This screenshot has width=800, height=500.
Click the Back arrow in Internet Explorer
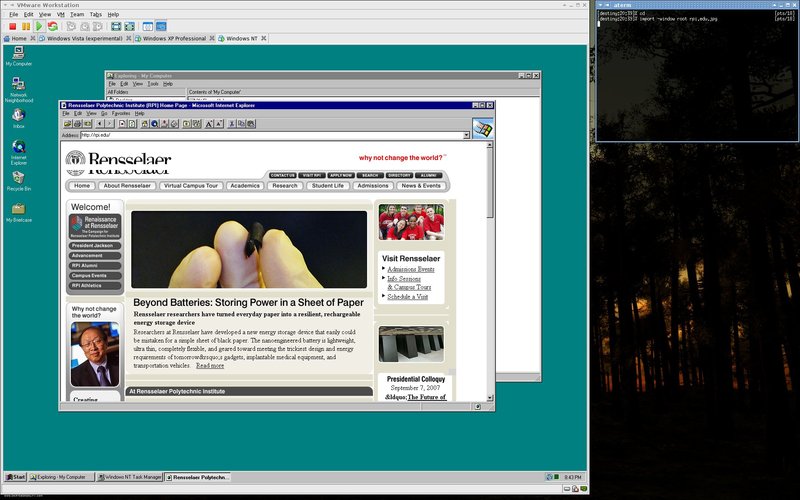[x=99, y=123]
